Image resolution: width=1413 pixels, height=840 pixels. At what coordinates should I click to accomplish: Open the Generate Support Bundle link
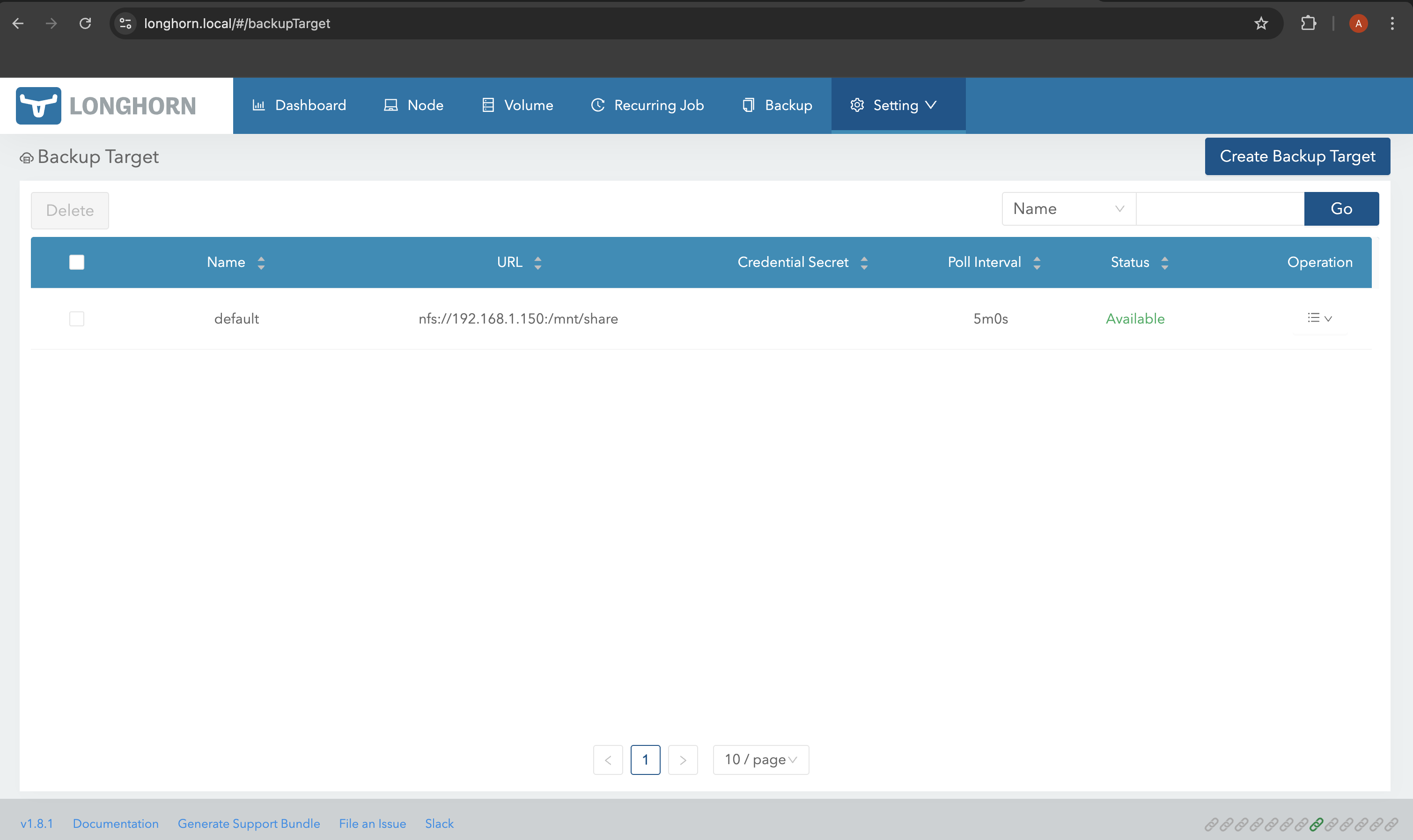point(249,824)
